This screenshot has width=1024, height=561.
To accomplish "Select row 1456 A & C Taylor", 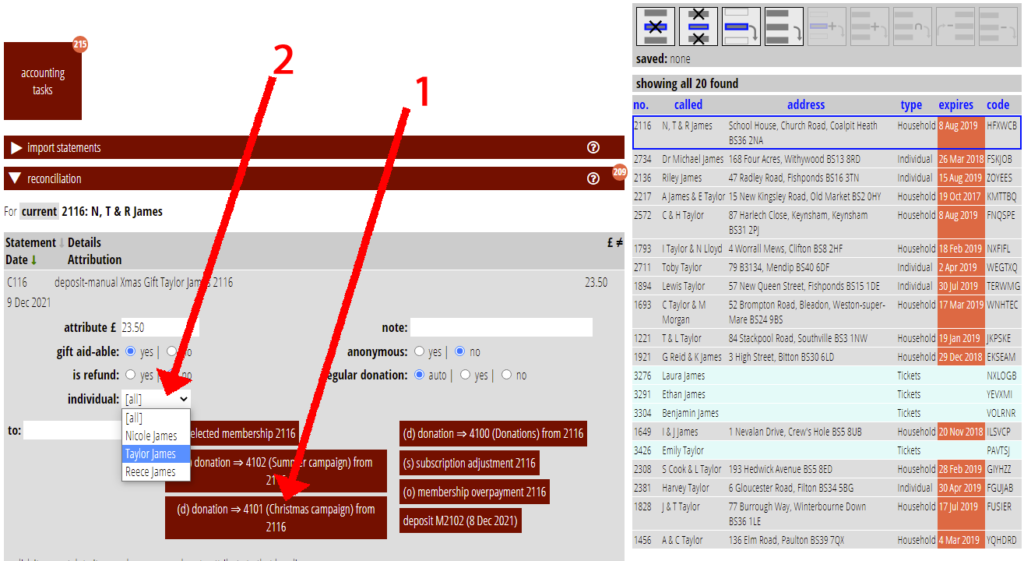I will tap(826, 540).
